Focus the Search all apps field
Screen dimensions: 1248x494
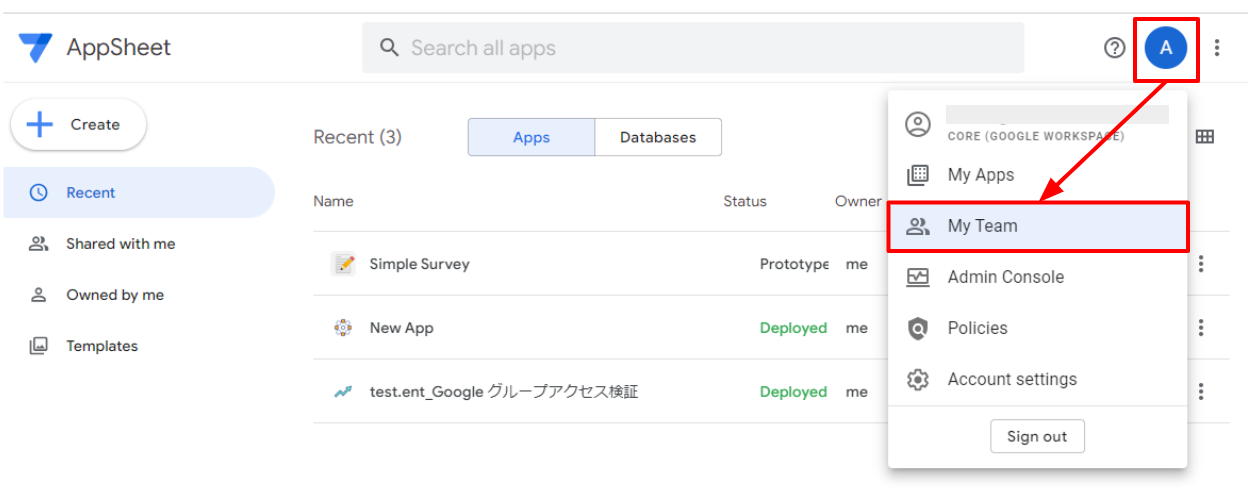[x=693, y=48]
